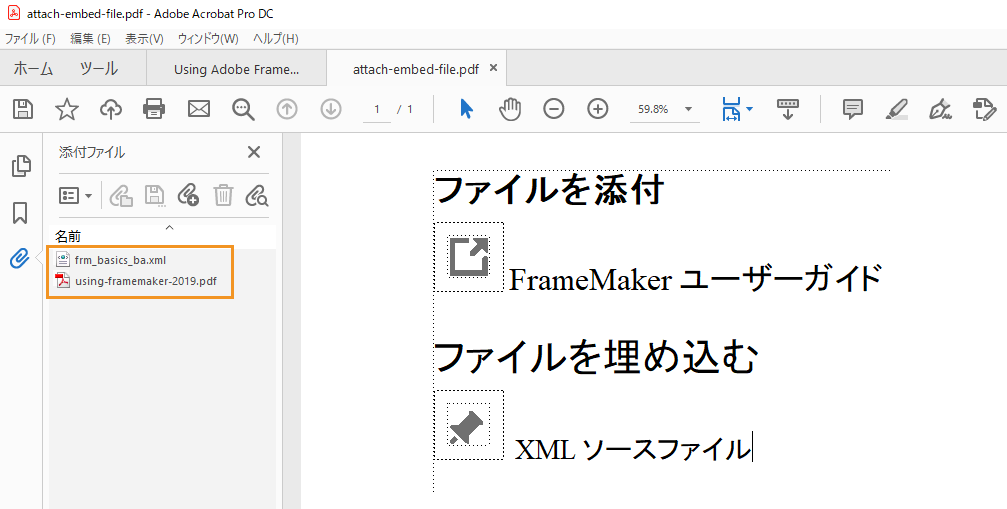Image resolution: width=1007 pixels, height=509 pixels.
Task: Go to next page with down arrow
Action: (x=331, y=109)
